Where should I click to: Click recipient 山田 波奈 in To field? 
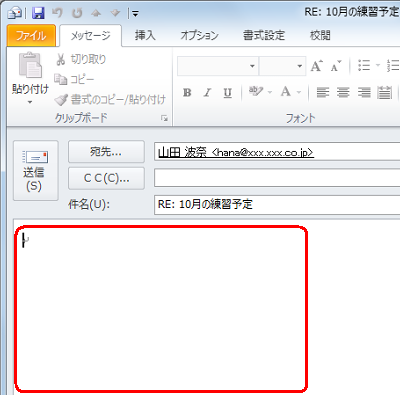(x=236, y=152)
